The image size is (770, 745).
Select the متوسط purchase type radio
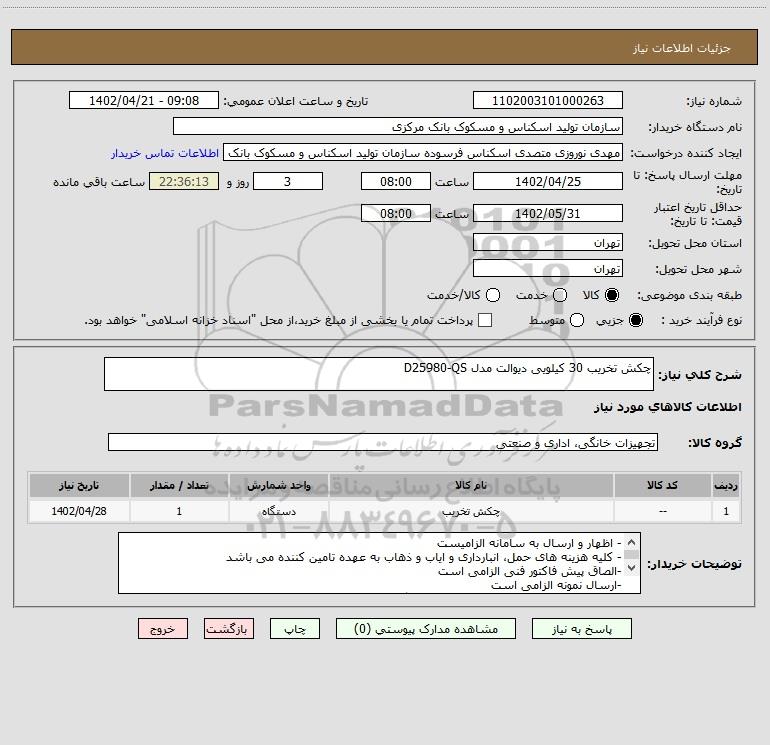(x=577, y=320)
